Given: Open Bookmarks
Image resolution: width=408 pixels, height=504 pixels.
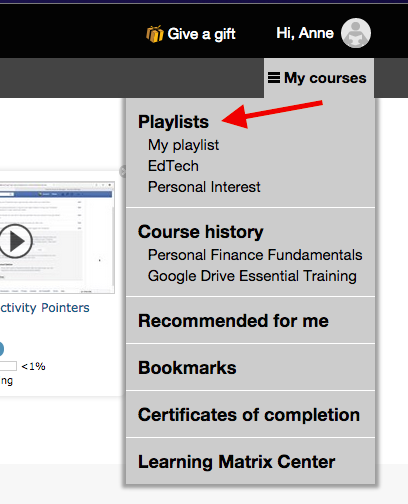Looking at the screenshot, I should (187, 368).
